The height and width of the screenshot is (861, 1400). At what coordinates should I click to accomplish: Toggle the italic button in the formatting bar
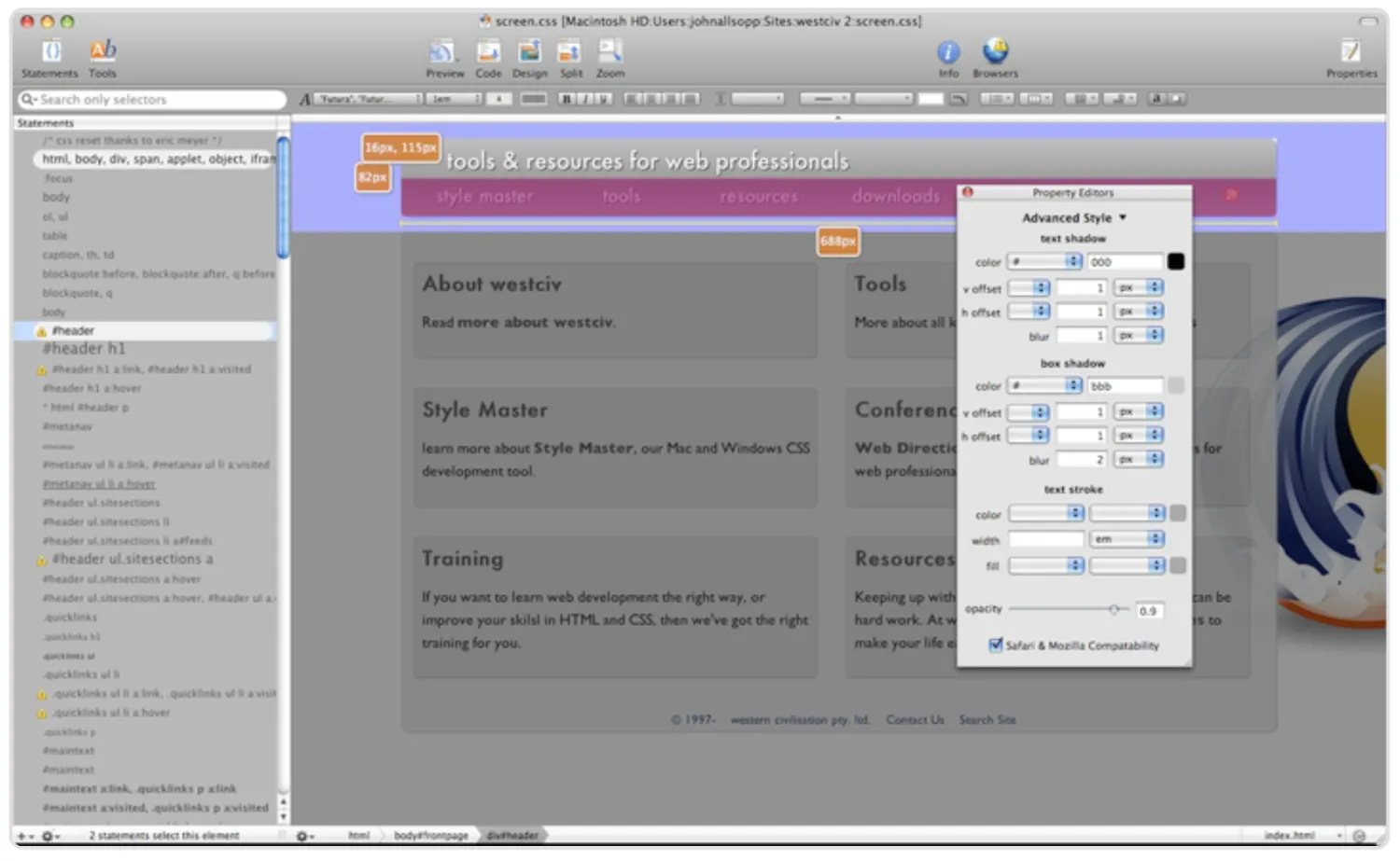point(585,99)
